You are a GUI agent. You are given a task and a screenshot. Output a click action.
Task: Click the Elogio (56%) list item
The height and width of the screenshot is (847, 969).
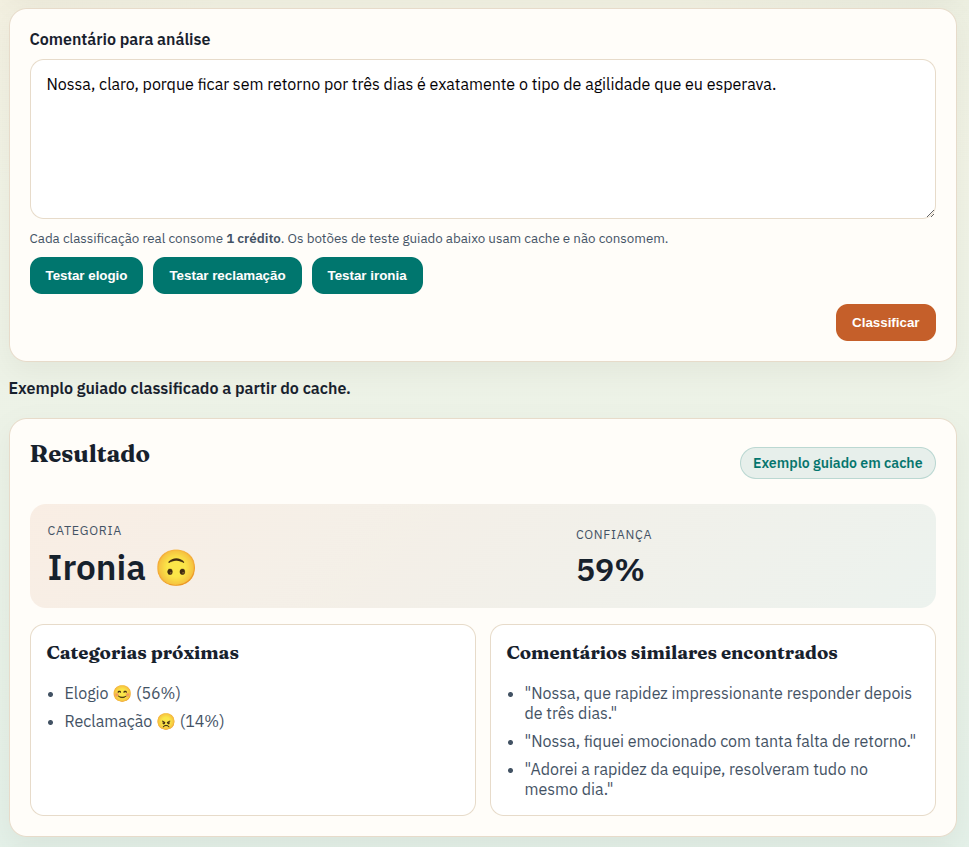[122, 693]
